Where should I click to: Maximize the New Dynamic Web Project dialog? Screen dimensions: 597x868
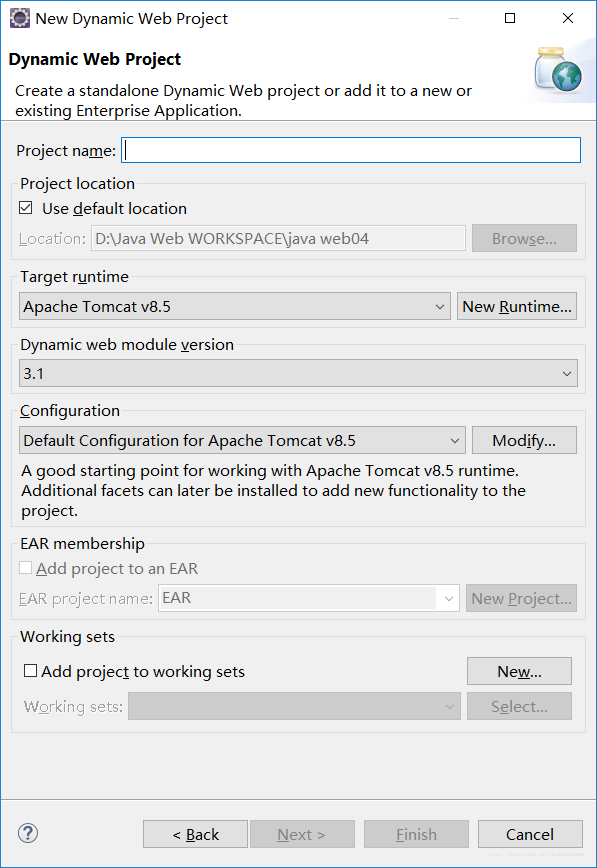(510, 18)
